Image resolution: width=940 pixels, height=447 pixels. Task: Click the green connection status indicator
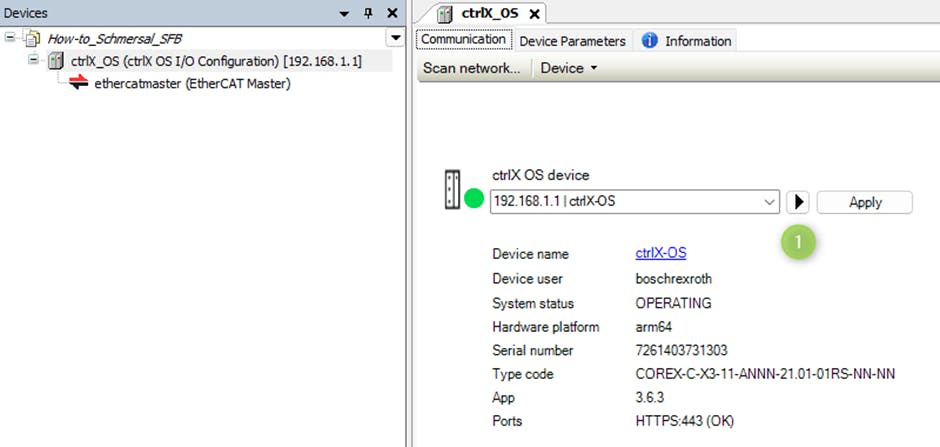pos(474,200)
